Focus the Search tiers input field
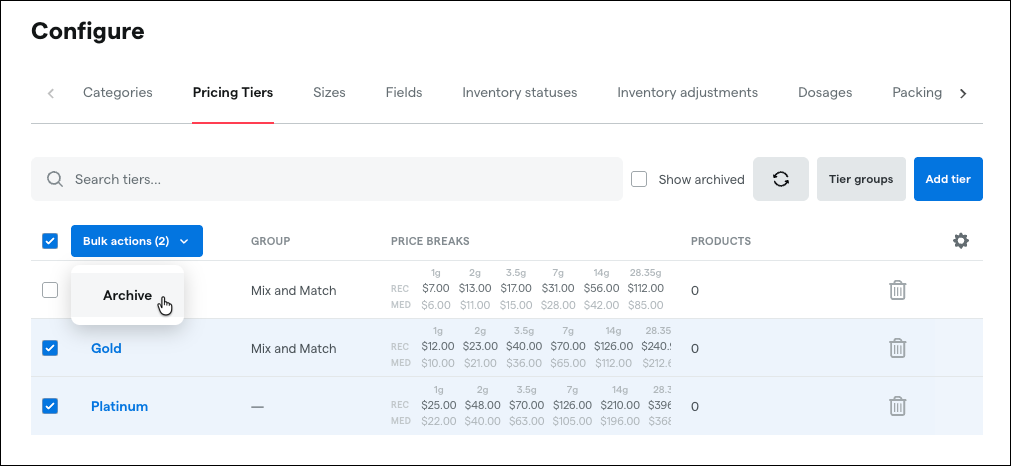Image resolution: width=1011 pixels, height=466 pixels. (327, 179)
